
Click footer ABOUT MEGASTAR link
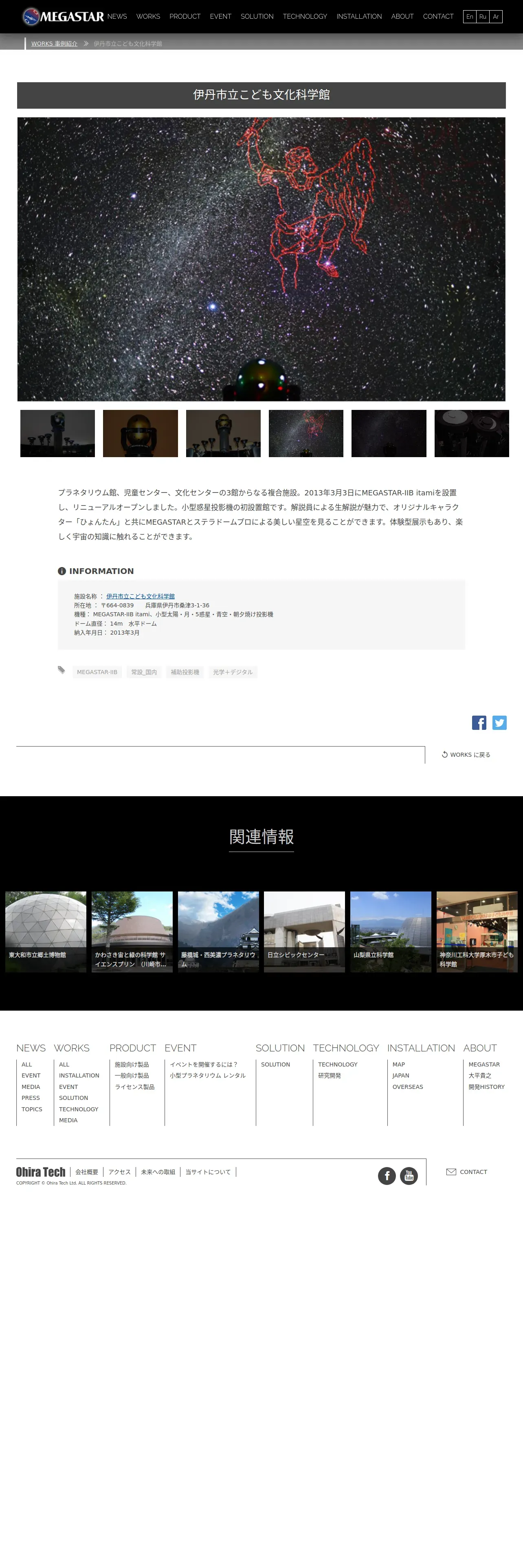pyautogui.click(x=484, y=1064)
